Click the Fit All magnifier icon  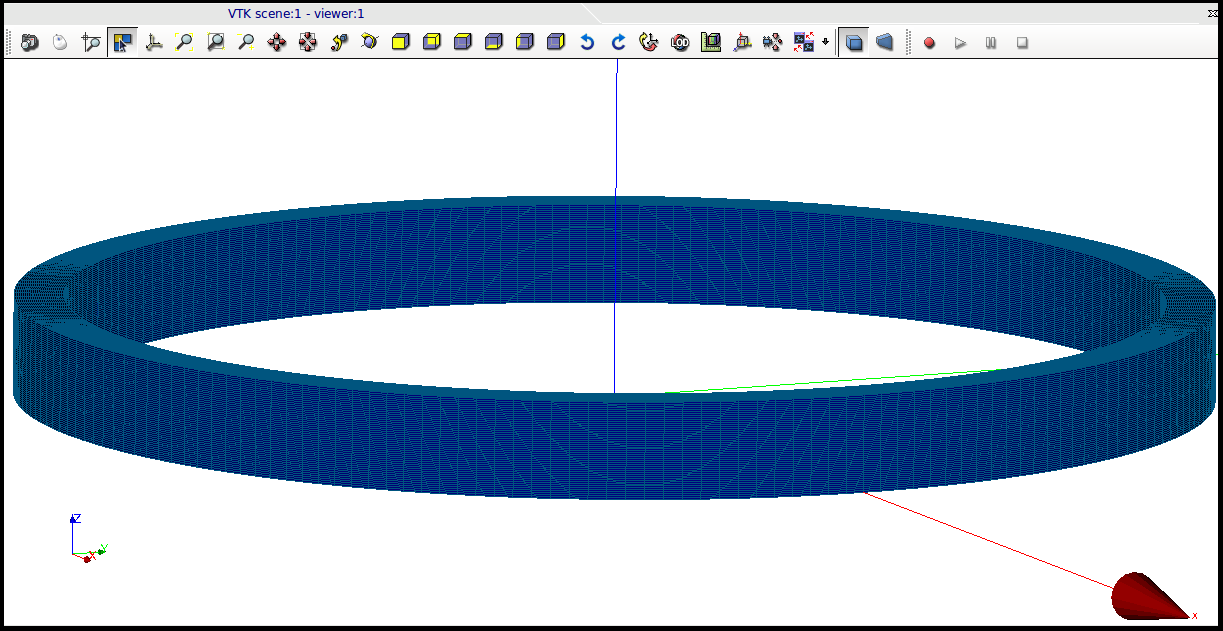tap(184, 43)
